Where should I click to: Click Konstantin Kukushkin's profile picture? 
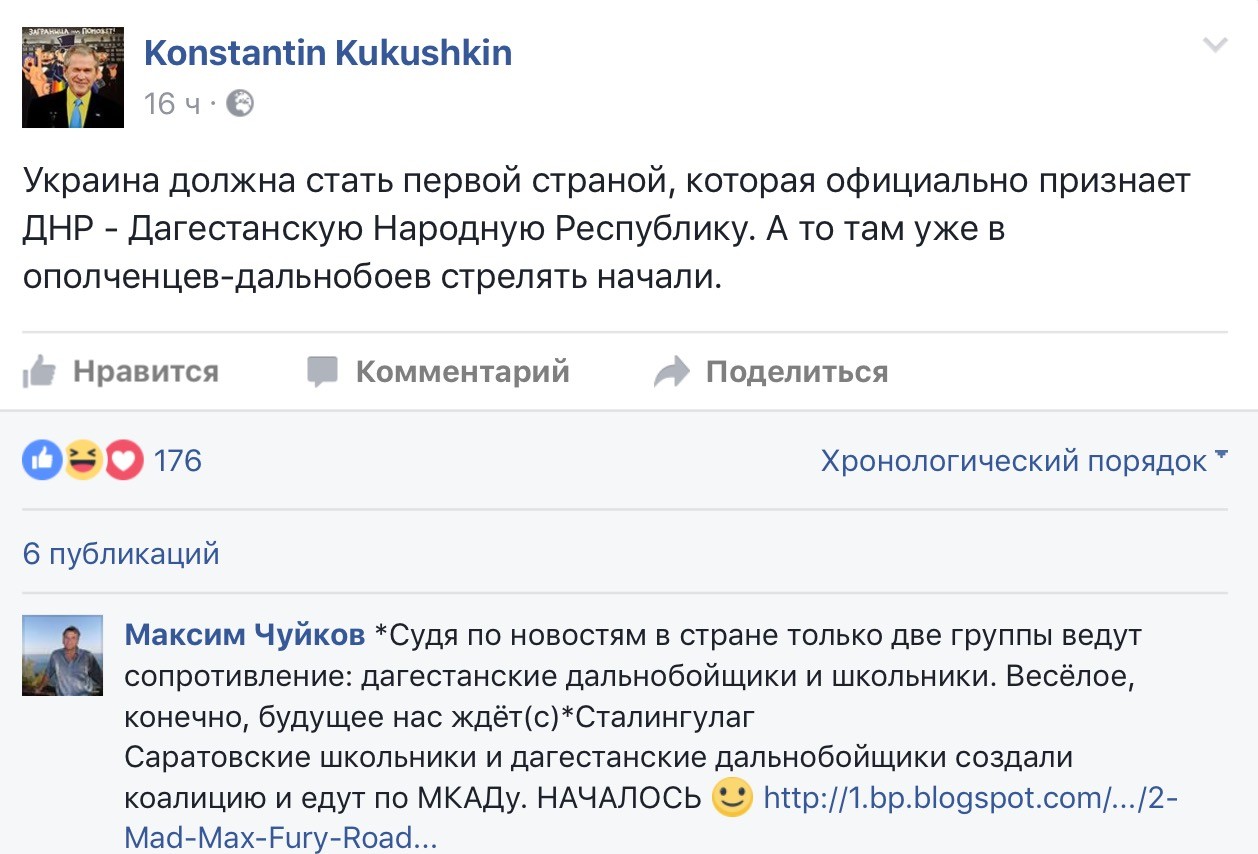tap(73, 77)
